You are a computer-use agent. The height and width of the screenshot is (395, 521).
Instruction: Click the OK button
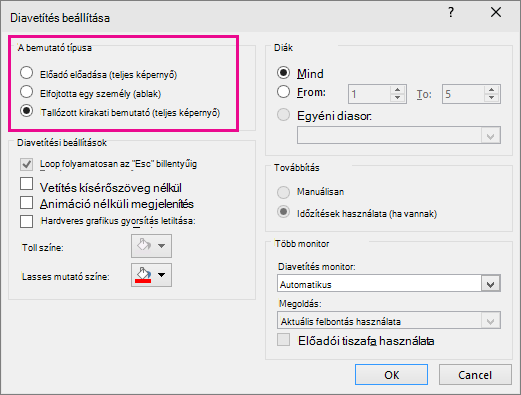coord(391,375)
